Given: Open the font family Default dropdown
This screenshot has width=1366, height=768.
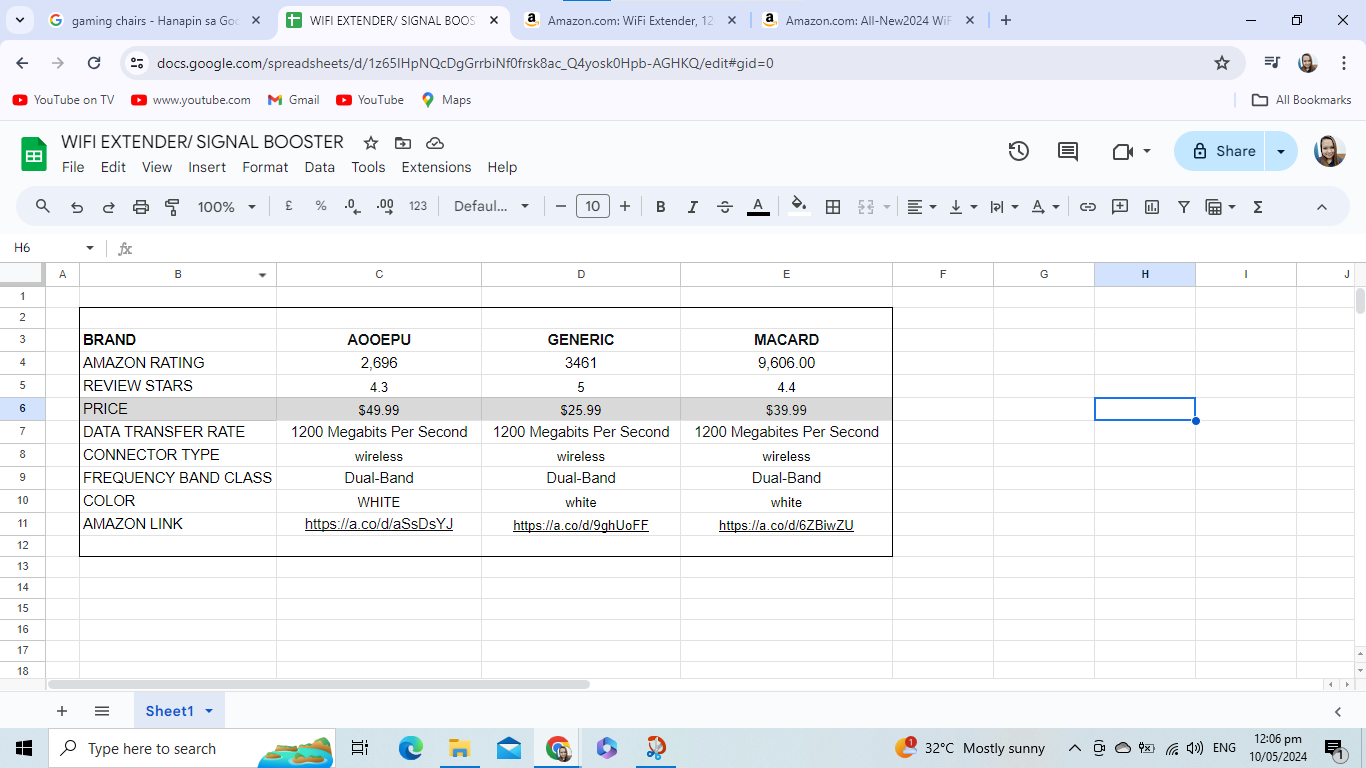Looking at the screenshot, I should 492,207.
